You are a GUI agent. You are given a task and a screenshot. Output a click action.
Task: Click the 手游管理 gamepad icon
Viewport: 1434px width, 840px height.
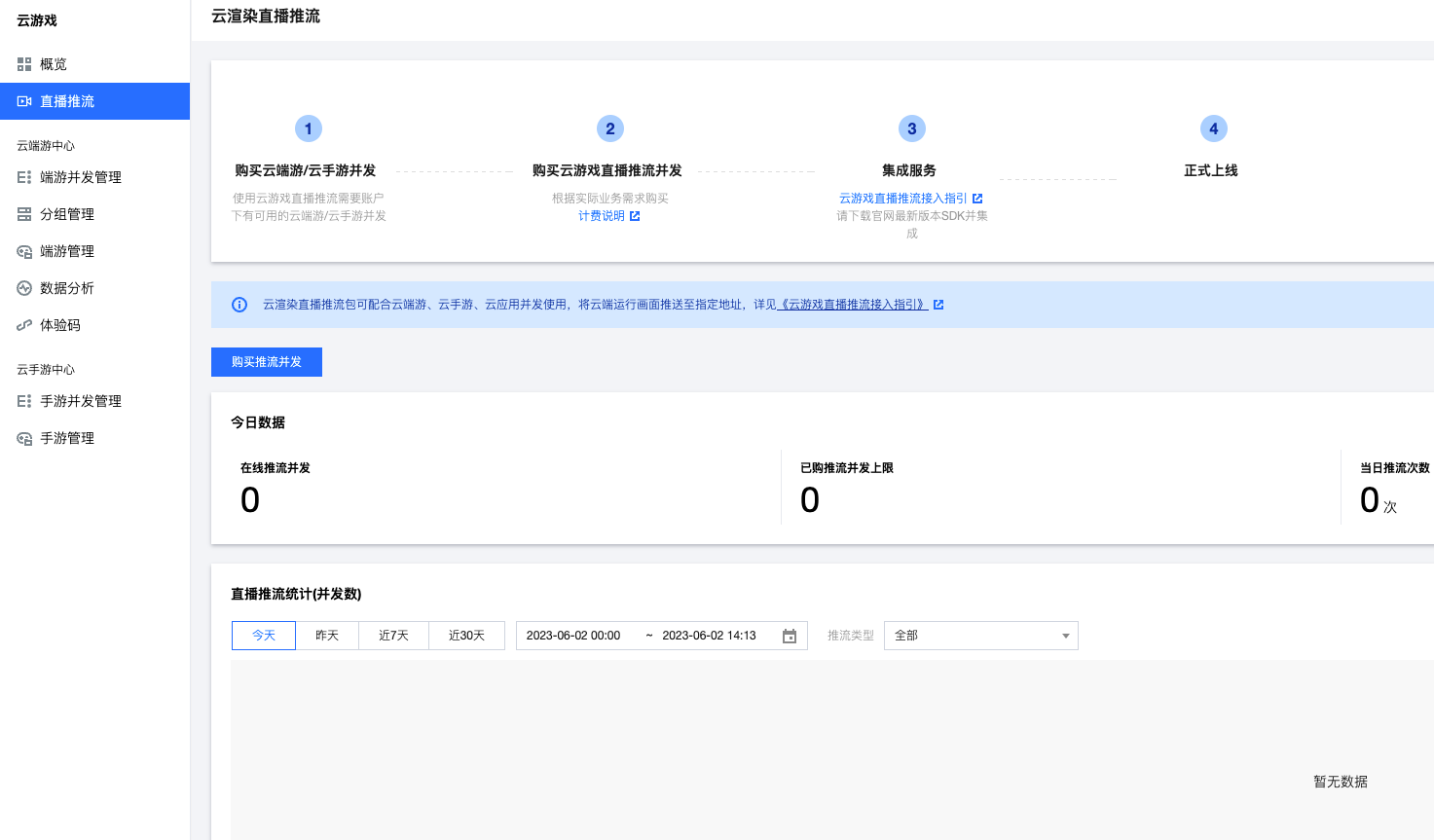coord(24,438)
